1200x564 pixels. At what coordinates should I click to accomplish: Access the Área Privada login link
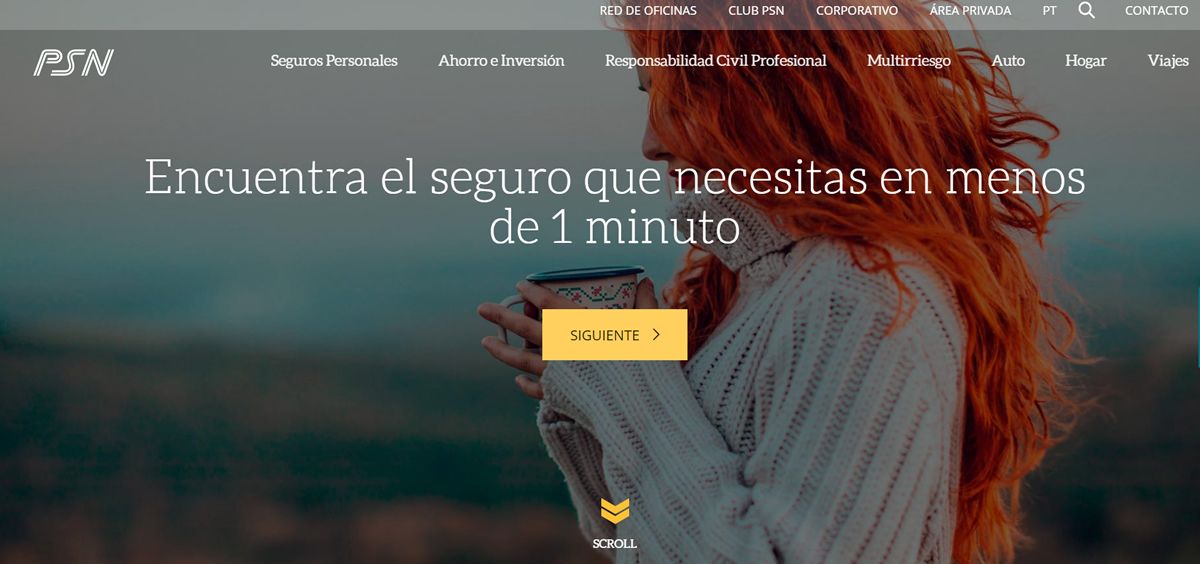970,11
